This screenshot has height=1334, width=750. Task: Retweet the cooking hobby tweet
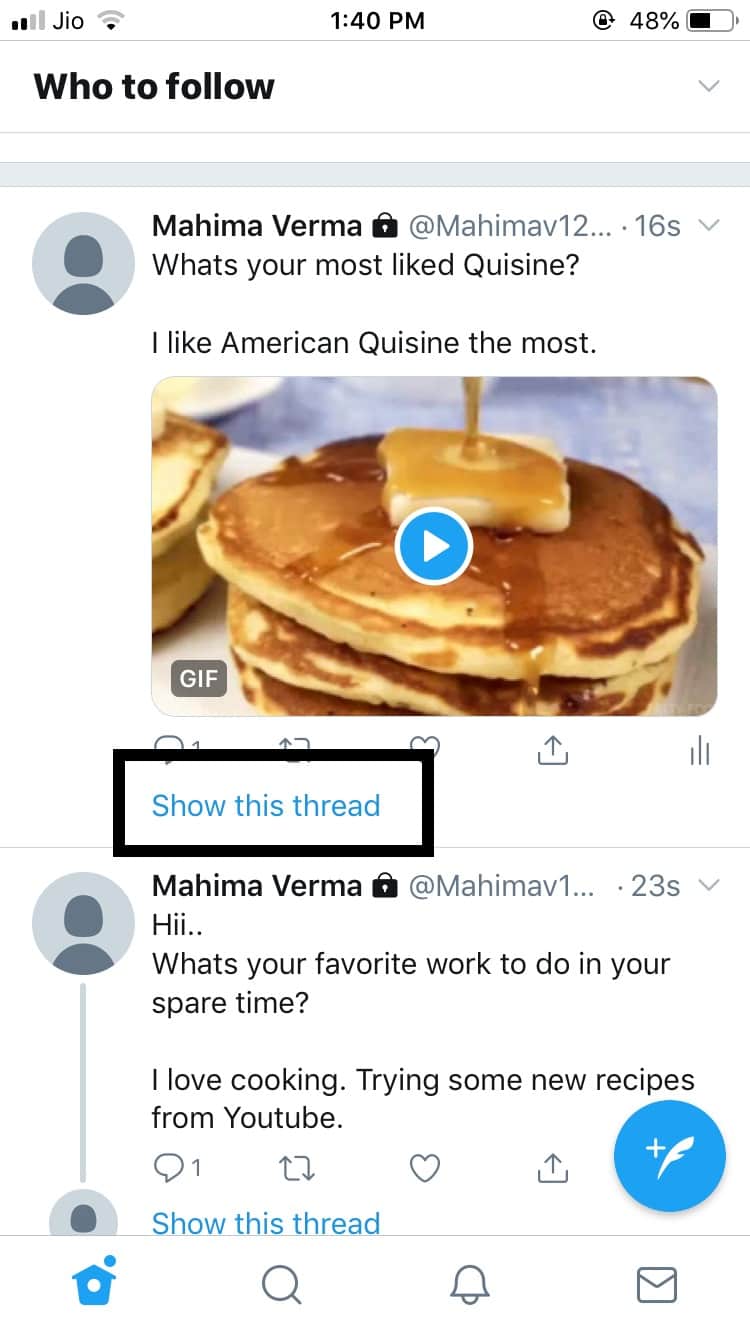tap(296, 1167)
